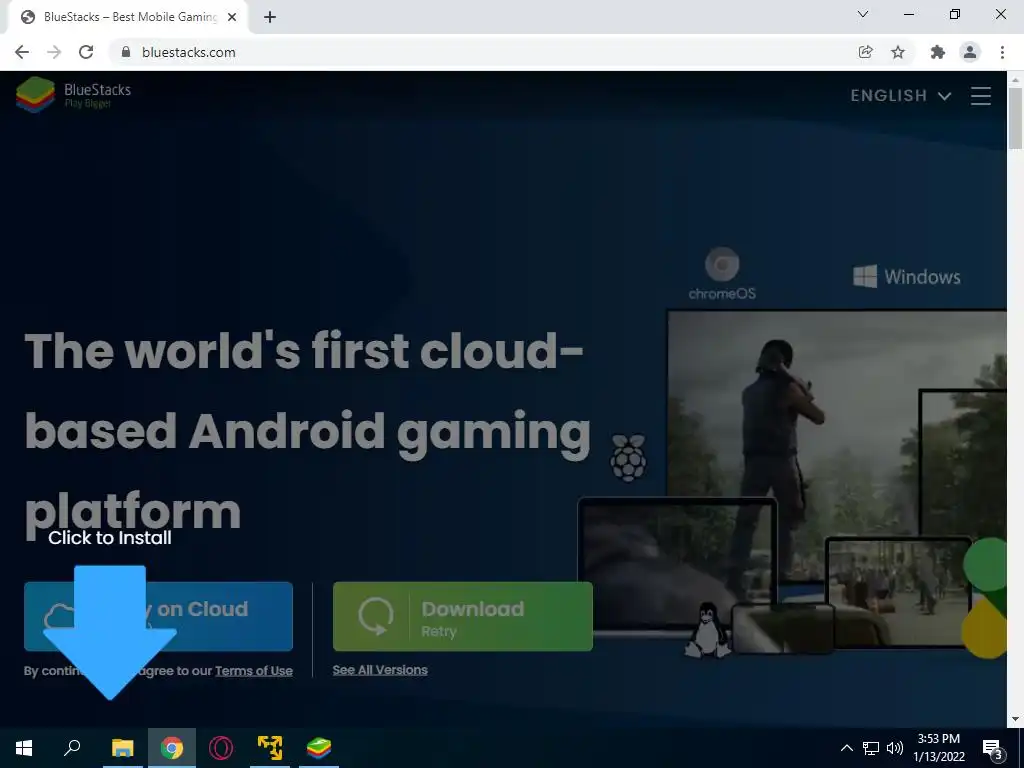Viewport: 1024px width, 768px height.
Task: Open the Chrome three-dot menu
Action: pos(1002,52)
